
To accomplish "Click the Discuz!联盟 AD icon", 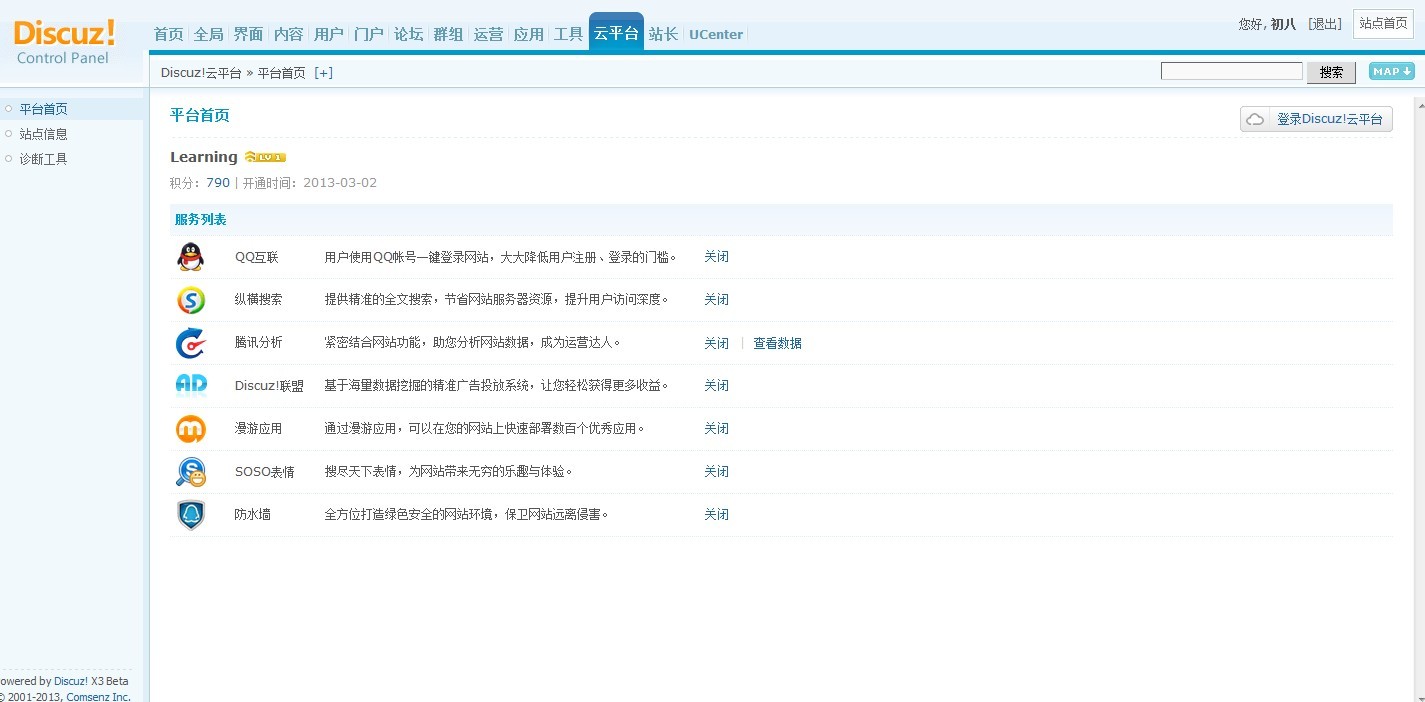I will pyautogui.click(x=191, y=385).
